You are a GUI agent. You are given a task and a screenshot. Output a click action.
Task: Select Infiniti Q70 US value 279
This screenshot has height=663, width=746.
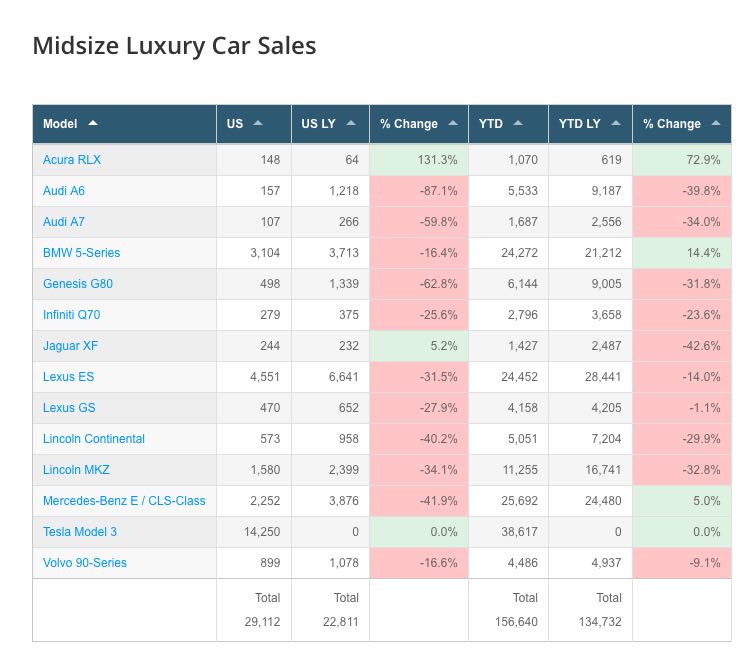point(254,314)
